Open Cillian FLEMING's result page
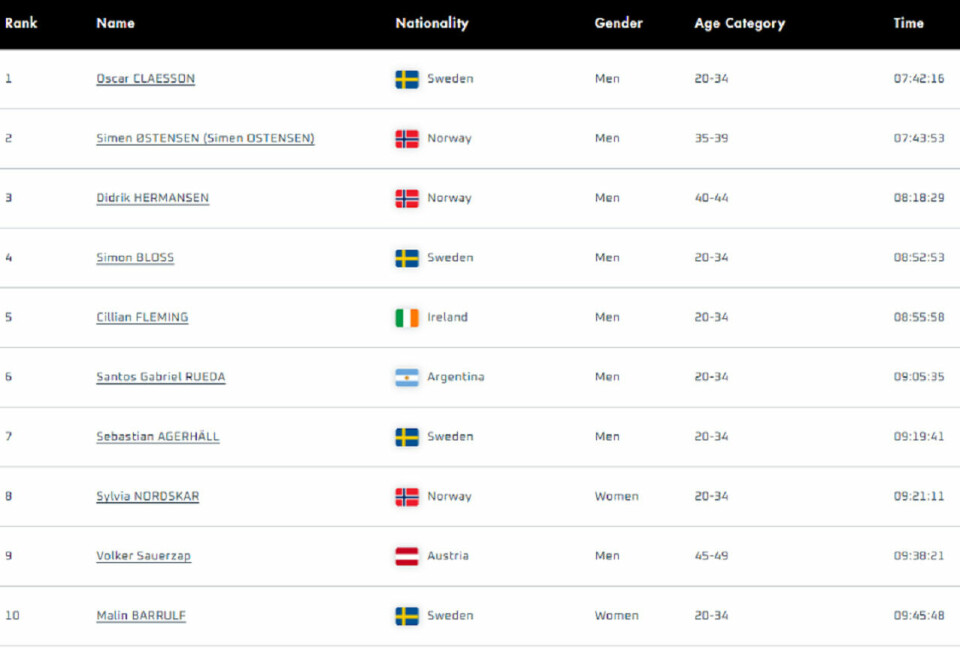The height and width of the screenshot is (648, 960). click(142, 317)
